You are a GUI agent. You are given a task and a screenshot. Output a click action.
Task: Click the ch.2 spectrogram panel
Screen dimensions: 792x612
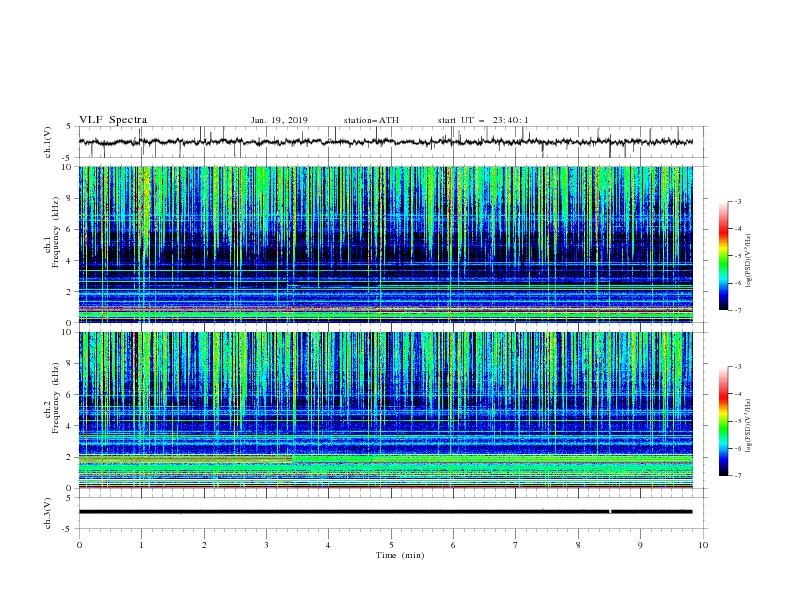[385, 410]
